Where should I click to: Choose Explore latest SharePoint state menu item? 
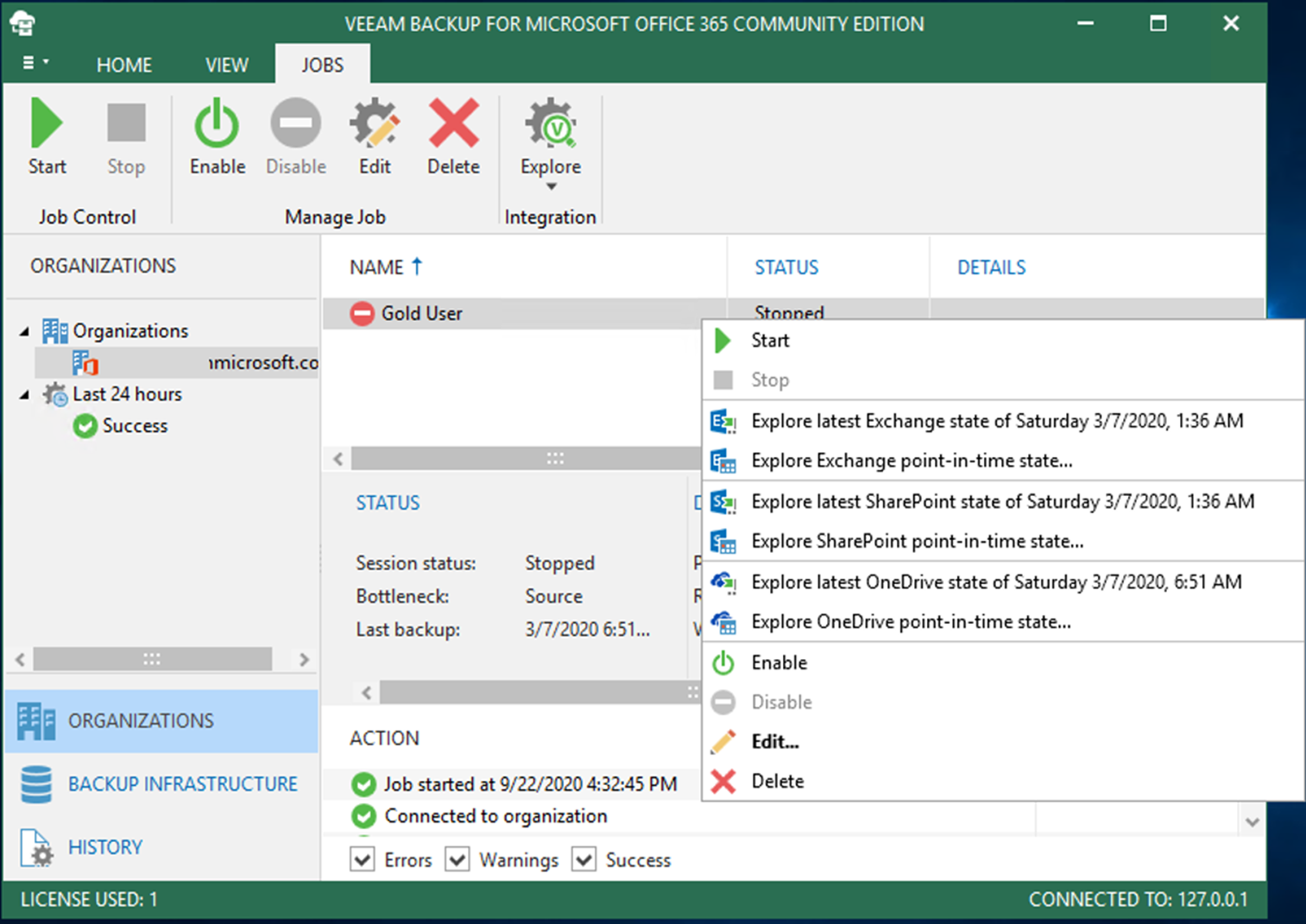coord(1002,501)
